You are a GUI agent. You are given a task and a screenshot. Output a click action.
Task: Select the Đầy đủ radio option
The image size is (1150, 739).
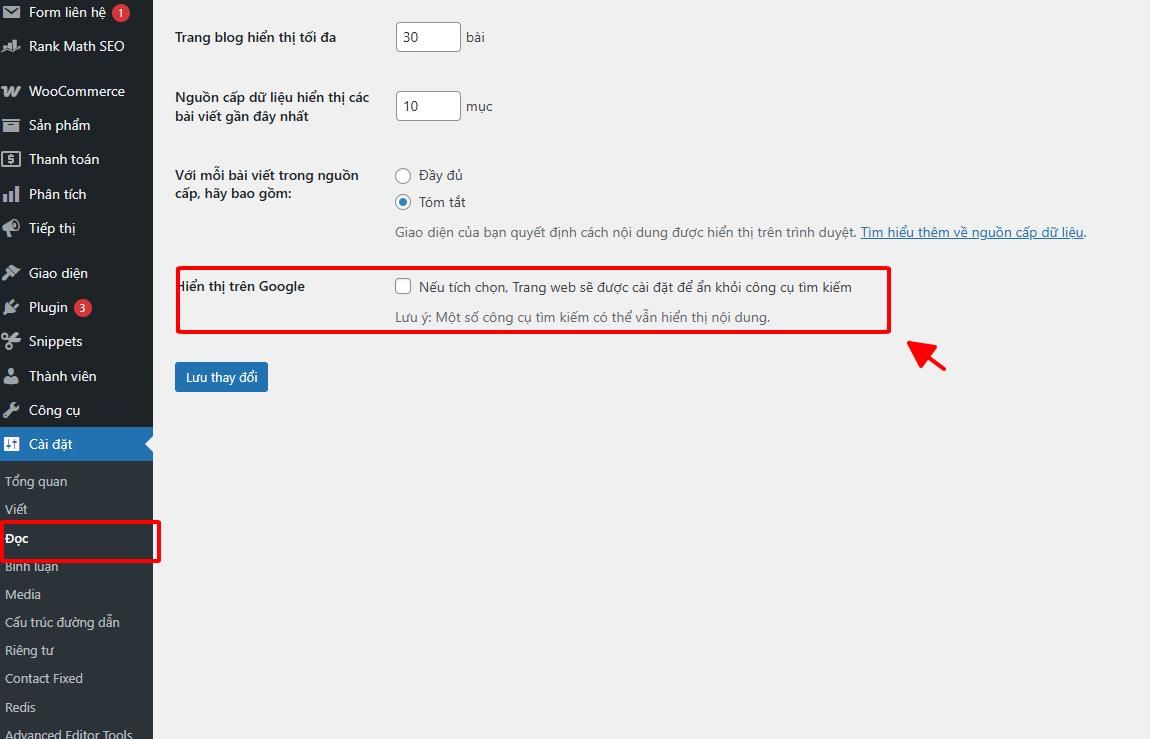(x=403, y=176)
